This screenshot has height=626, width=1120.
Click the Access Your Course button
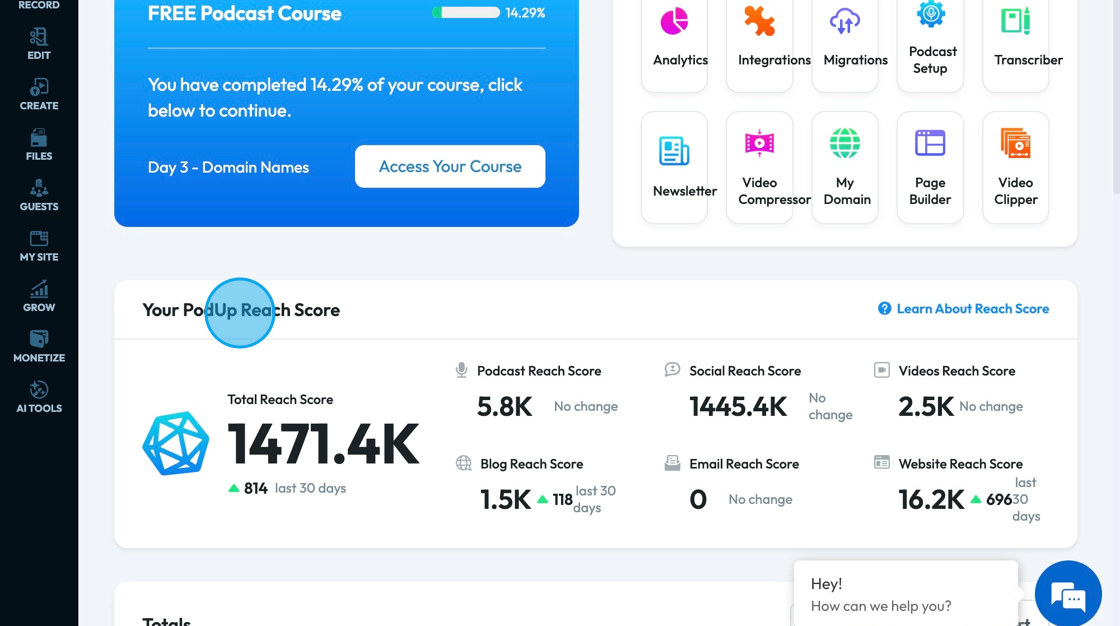(x=450, y=167)
